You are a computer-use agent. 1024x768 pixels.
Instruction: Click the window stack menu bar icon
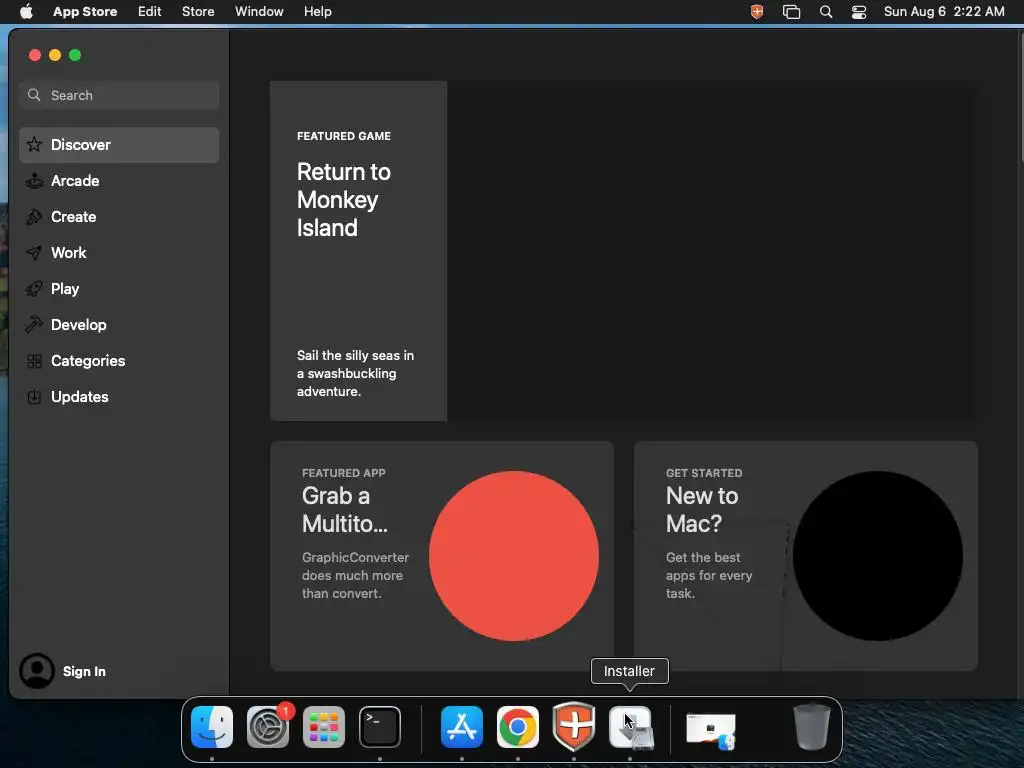point(792,12)
